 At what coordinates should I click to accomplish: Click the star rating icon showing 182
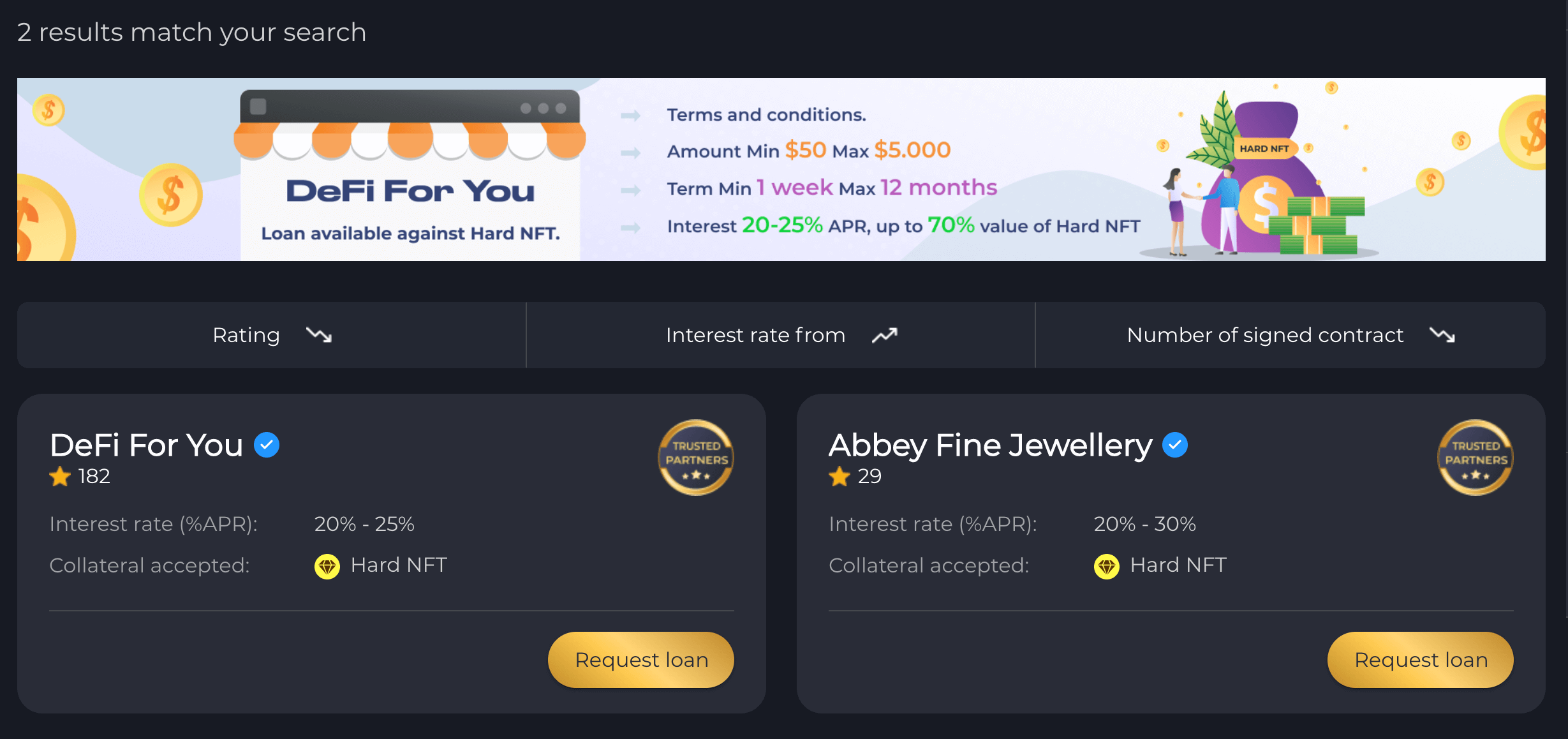click(x=60, y=476)
